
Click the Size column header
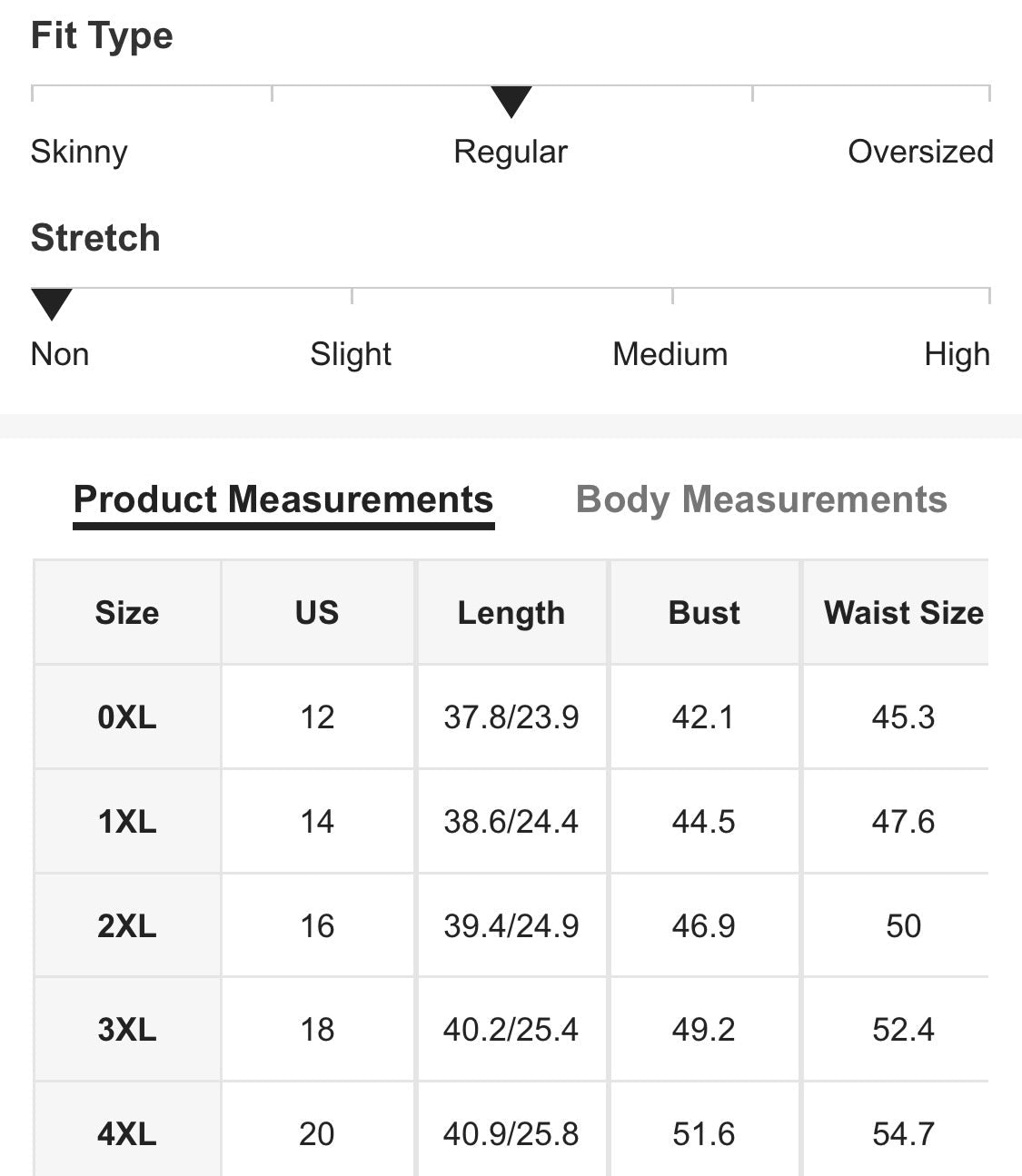[127, 613]
